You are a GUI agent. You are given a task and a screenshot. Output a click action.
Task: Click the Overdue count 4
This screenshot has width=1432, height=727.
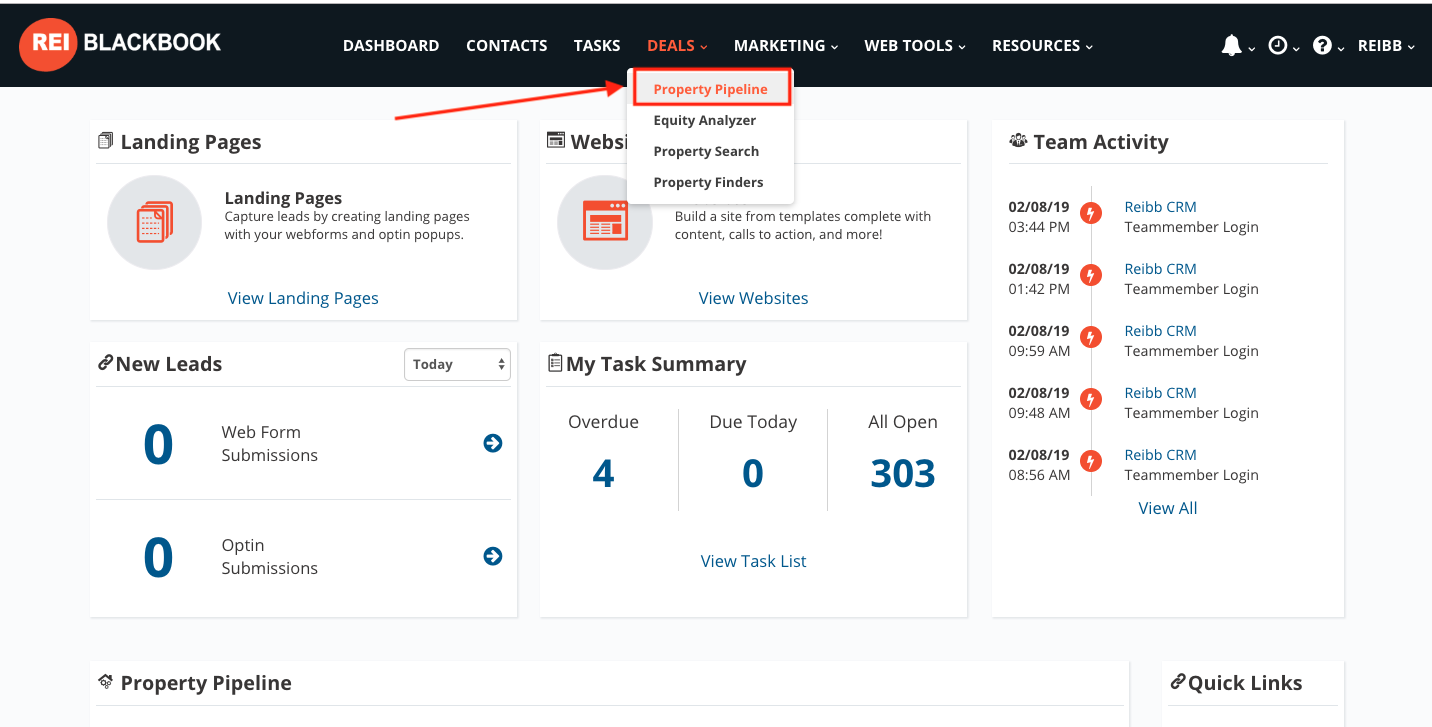click(603, 473)
